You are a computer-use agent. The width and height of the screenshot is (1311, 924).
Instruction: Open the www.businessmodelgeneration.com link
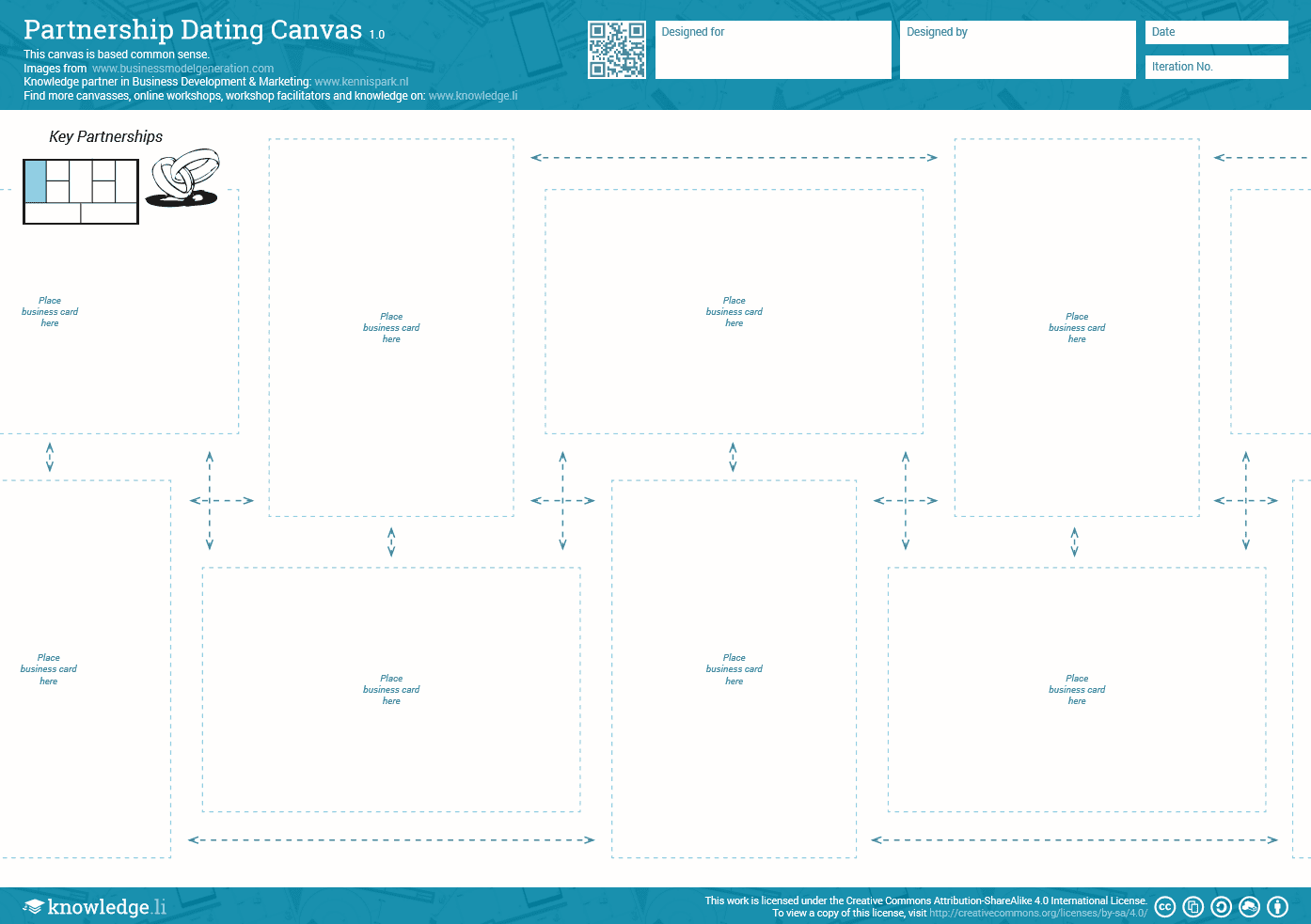point(182,69)
